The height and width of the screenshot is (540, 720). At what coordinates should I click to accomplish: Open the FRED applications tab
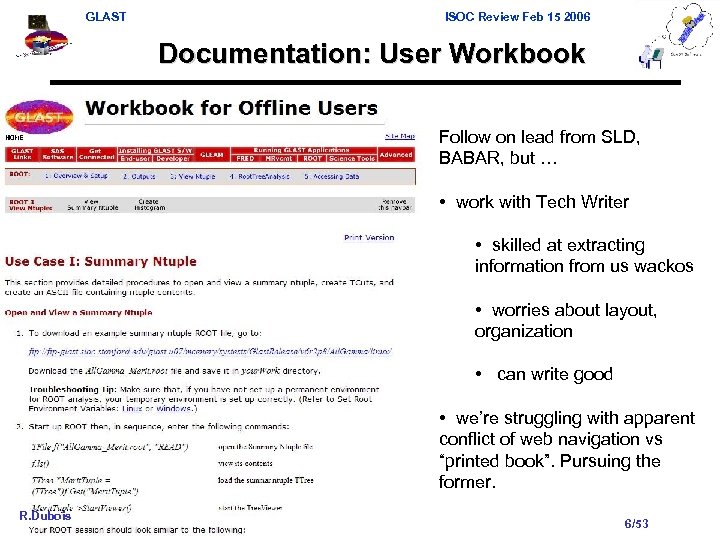[x=245, y=158]
